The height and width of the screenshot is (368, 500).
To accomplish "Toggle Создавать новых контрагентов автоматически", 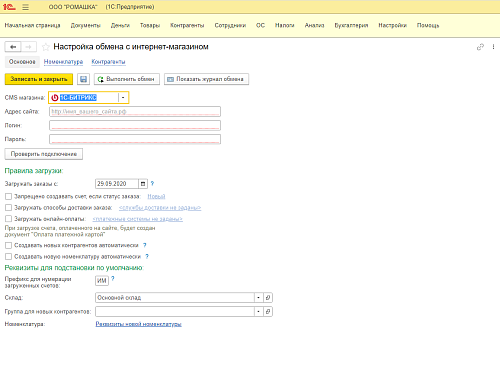I will coord(8,245).
